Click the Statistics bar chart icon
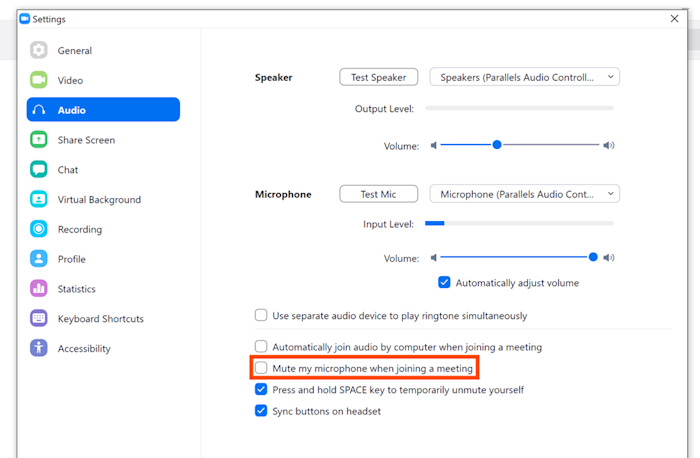The width and height of the screenshot is (700, 458). click(x=39, y=288)
